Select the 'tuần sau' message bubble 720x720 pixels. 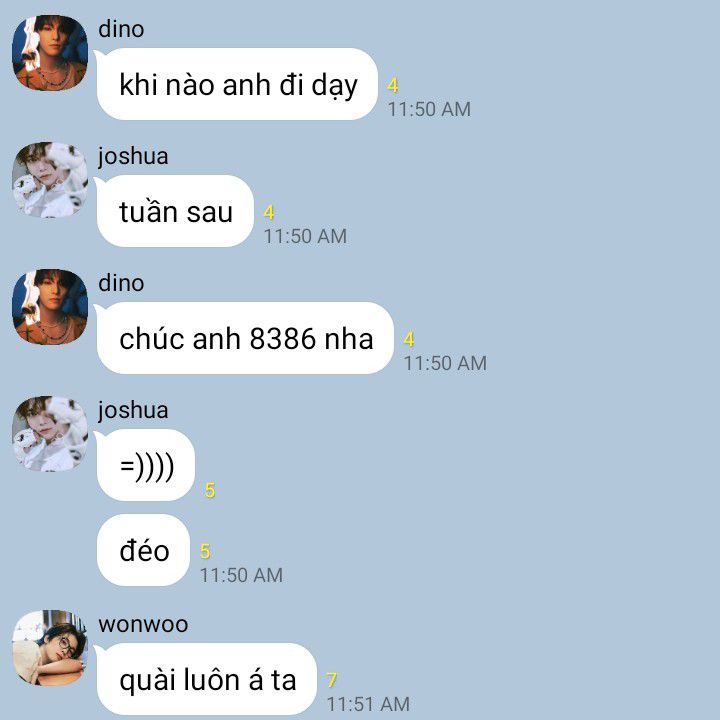[175, 211]
